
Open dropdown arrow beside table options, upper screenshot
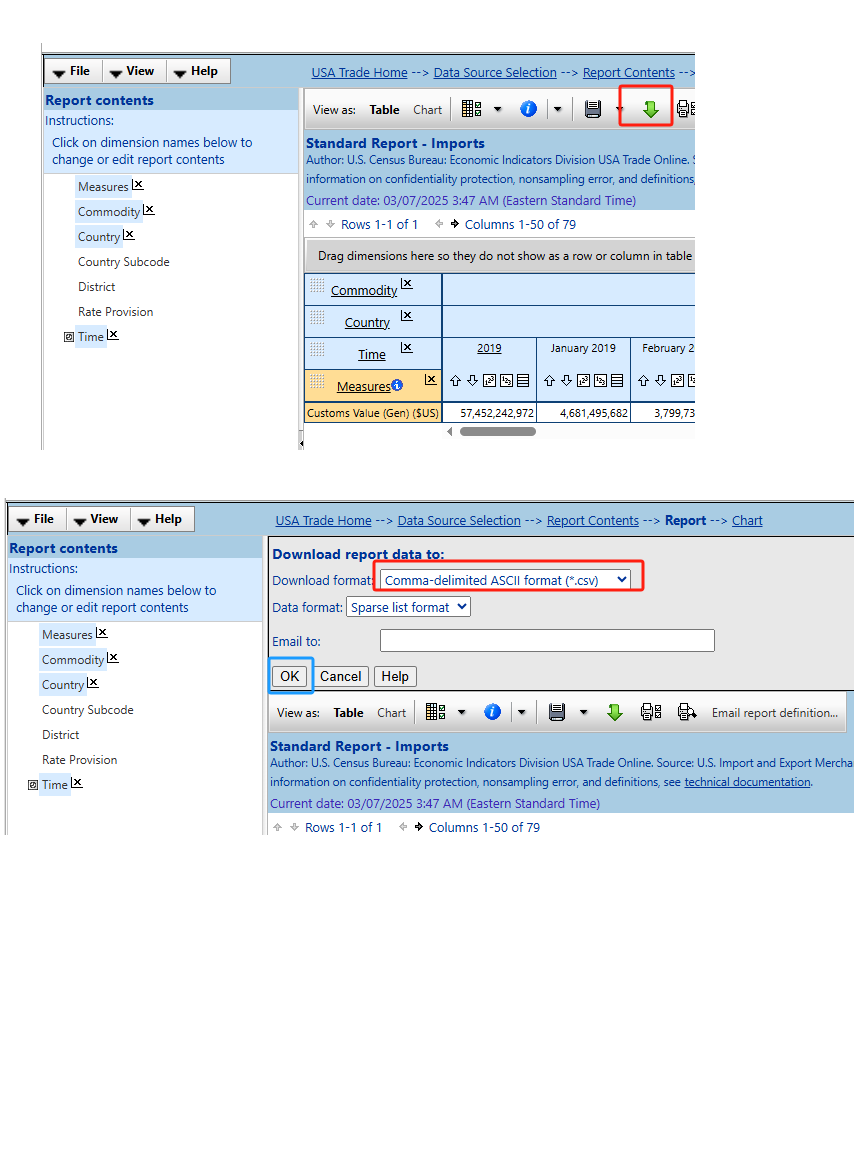coord(498,109)
